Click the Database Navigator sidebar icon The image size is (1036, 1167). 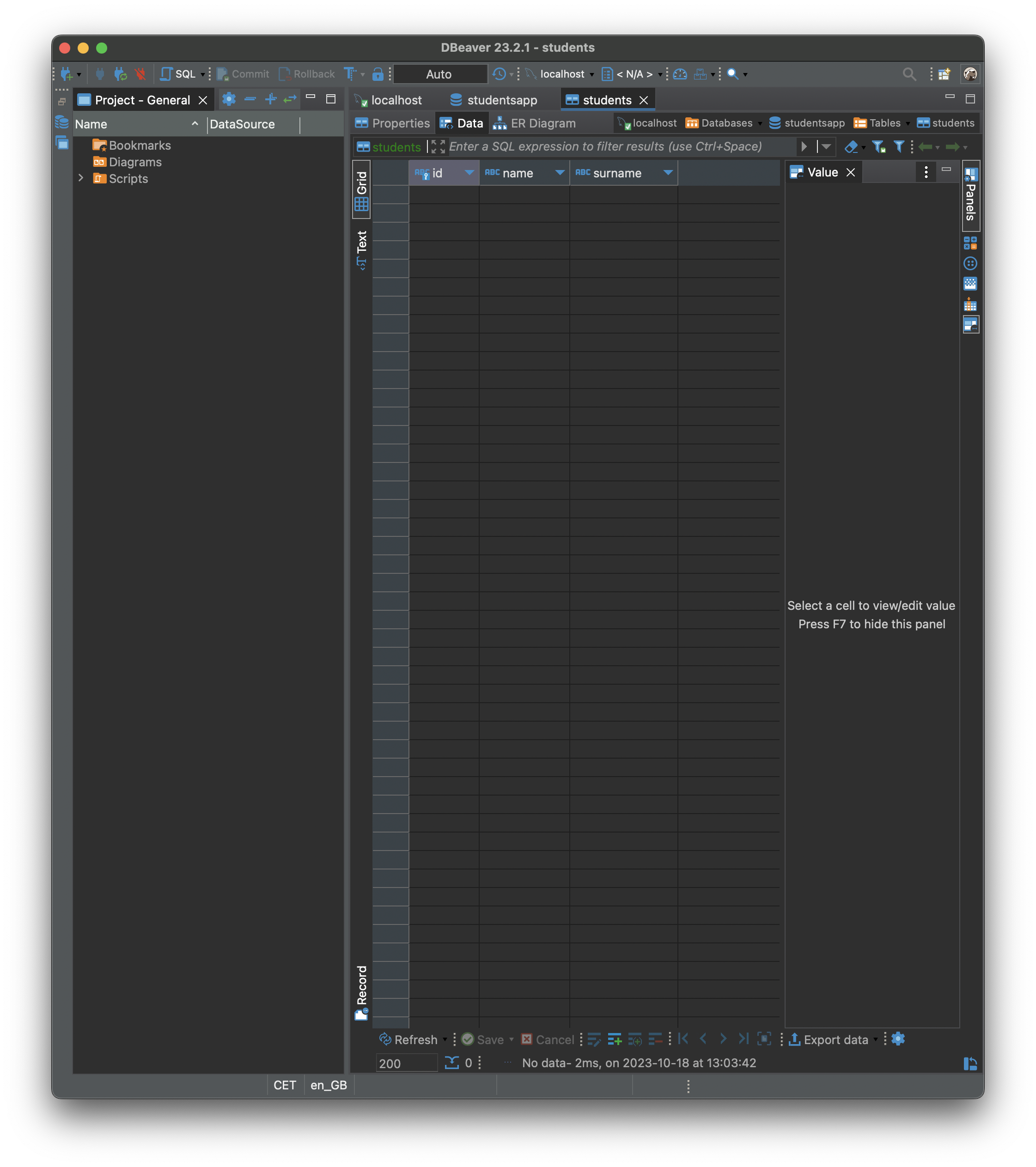pyautogui.click(x=61, y=122)
